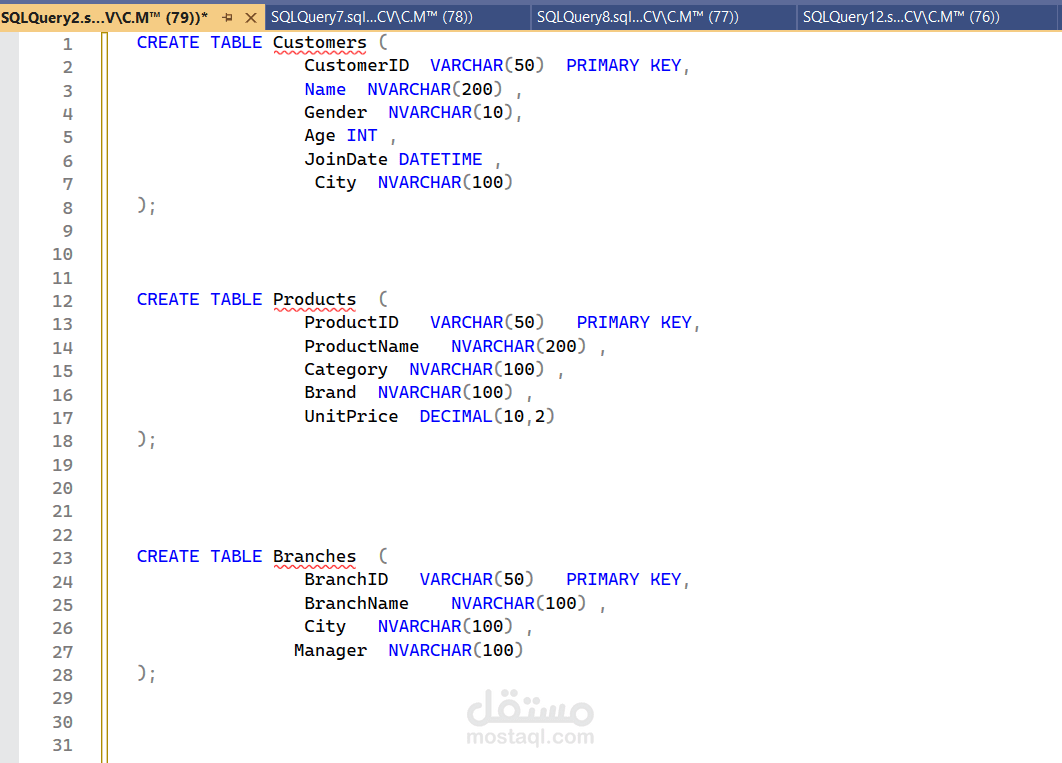
Task: Click the Products table name
Action: (x=314, y=299)
